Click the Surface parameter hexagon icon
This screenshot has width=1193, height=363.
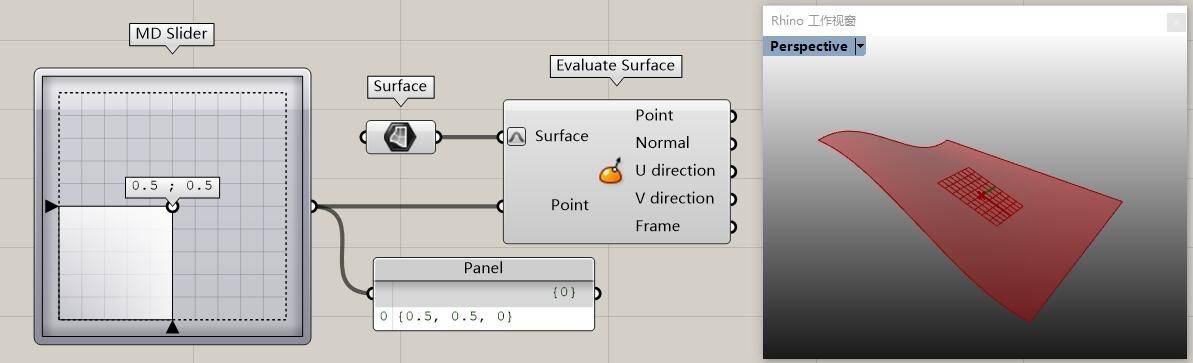click(x=401, y=137)
